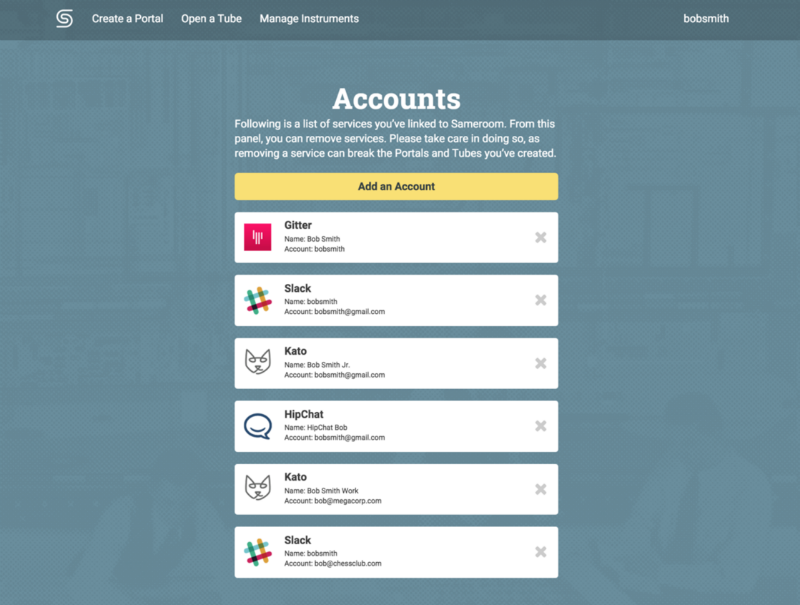This screenshot has height=605, width=800.
Task: Open the Create a Portal menu
Action: (128, 19)
